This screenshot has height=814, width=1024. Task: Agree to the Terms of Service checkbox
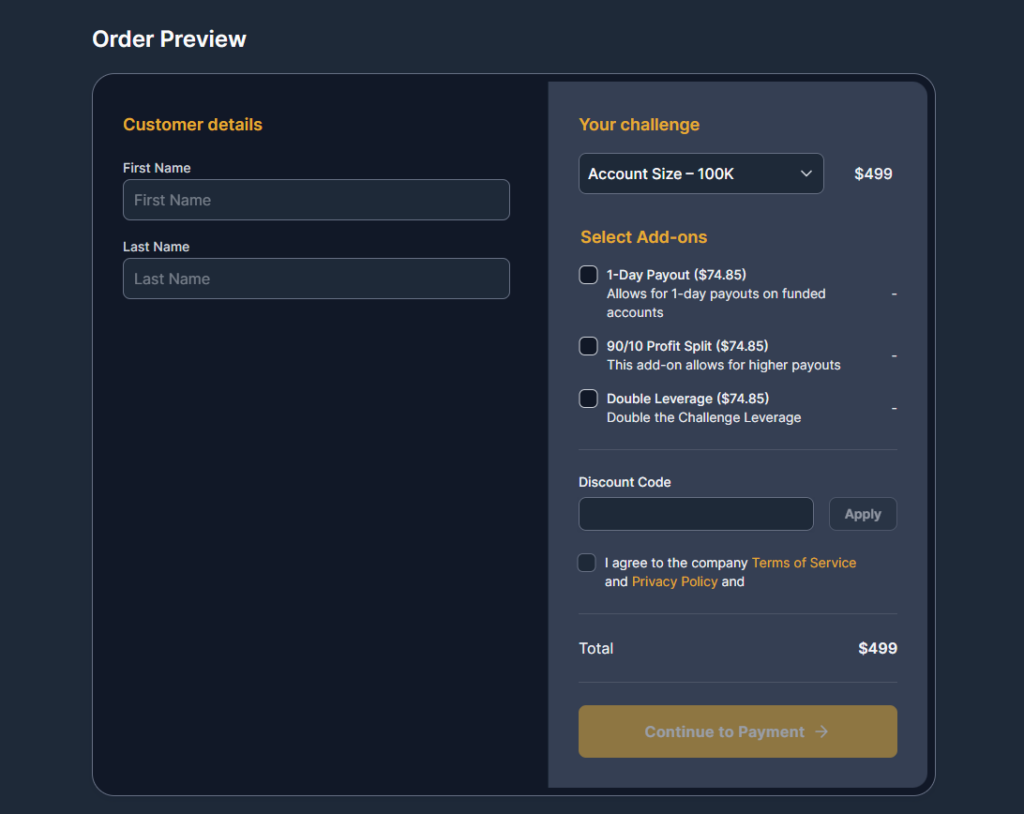coord(587,563)
